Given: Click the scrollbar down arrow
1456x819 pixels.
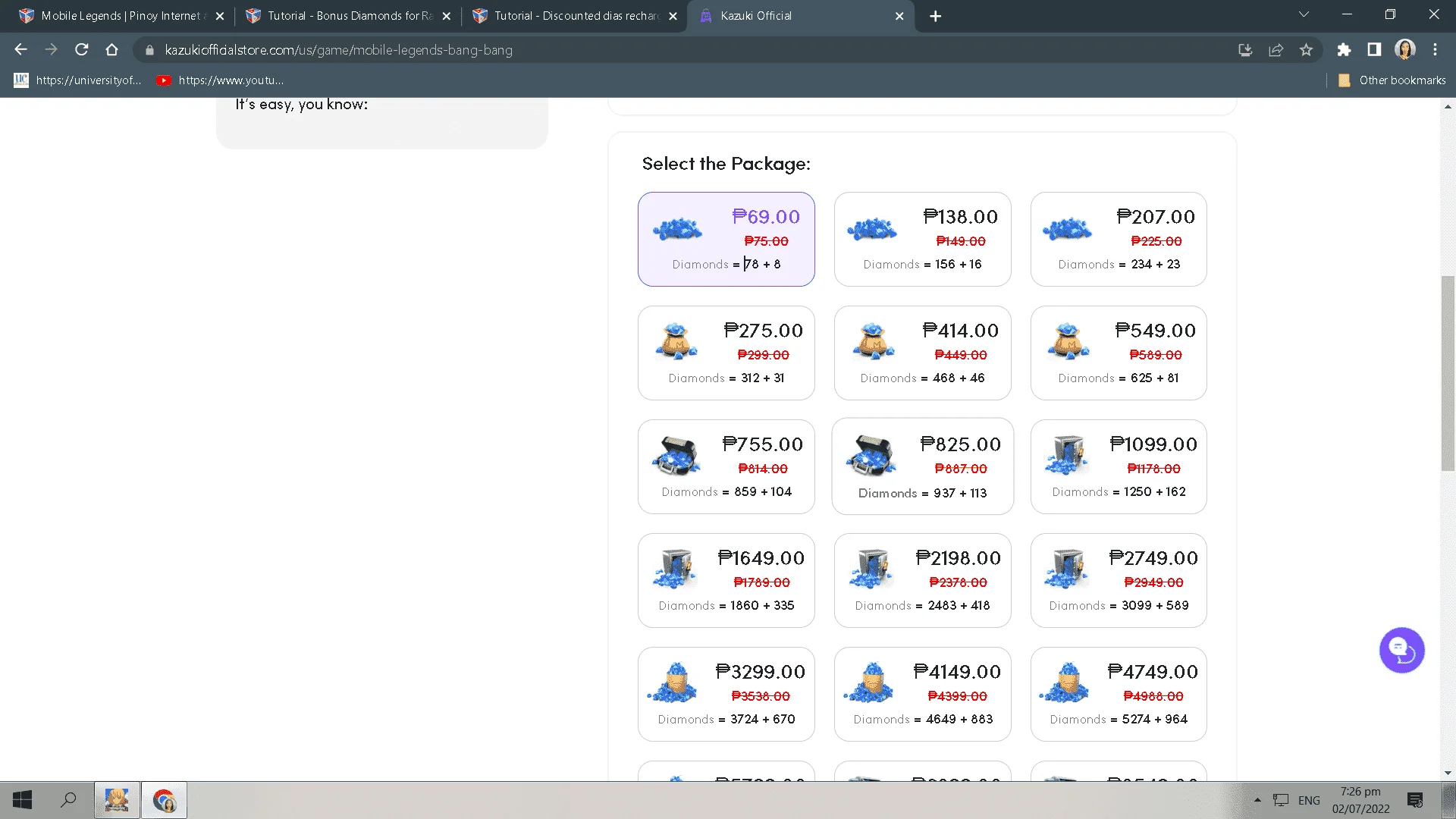Looking at the screenshot, I should [1448, 773].
